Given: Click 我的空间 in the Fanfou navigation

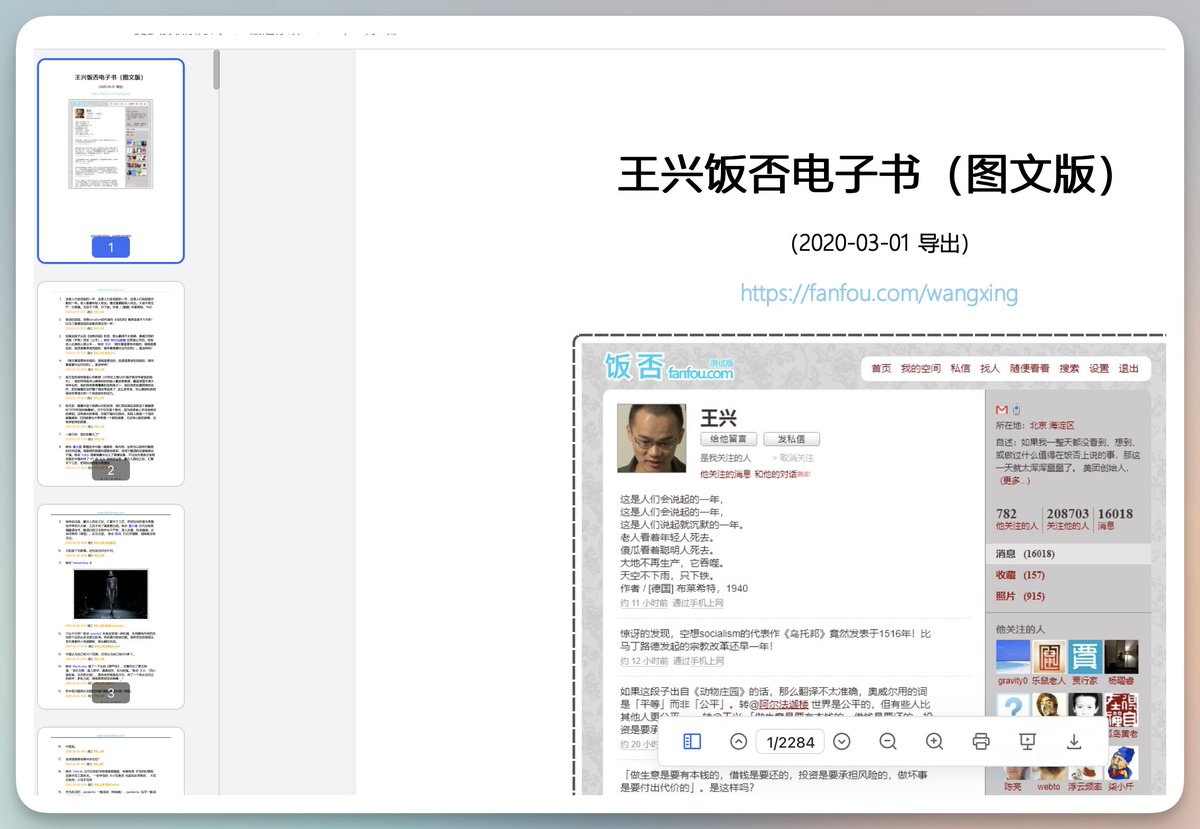Looking at the screenshot, I should click(x=921, y=369).
